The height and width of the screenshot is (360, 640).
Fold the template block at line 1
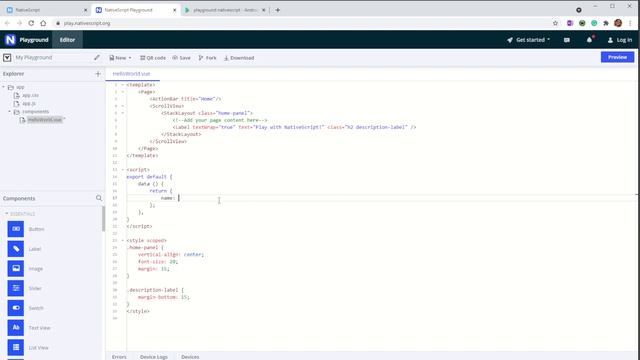tap(122, 85)
